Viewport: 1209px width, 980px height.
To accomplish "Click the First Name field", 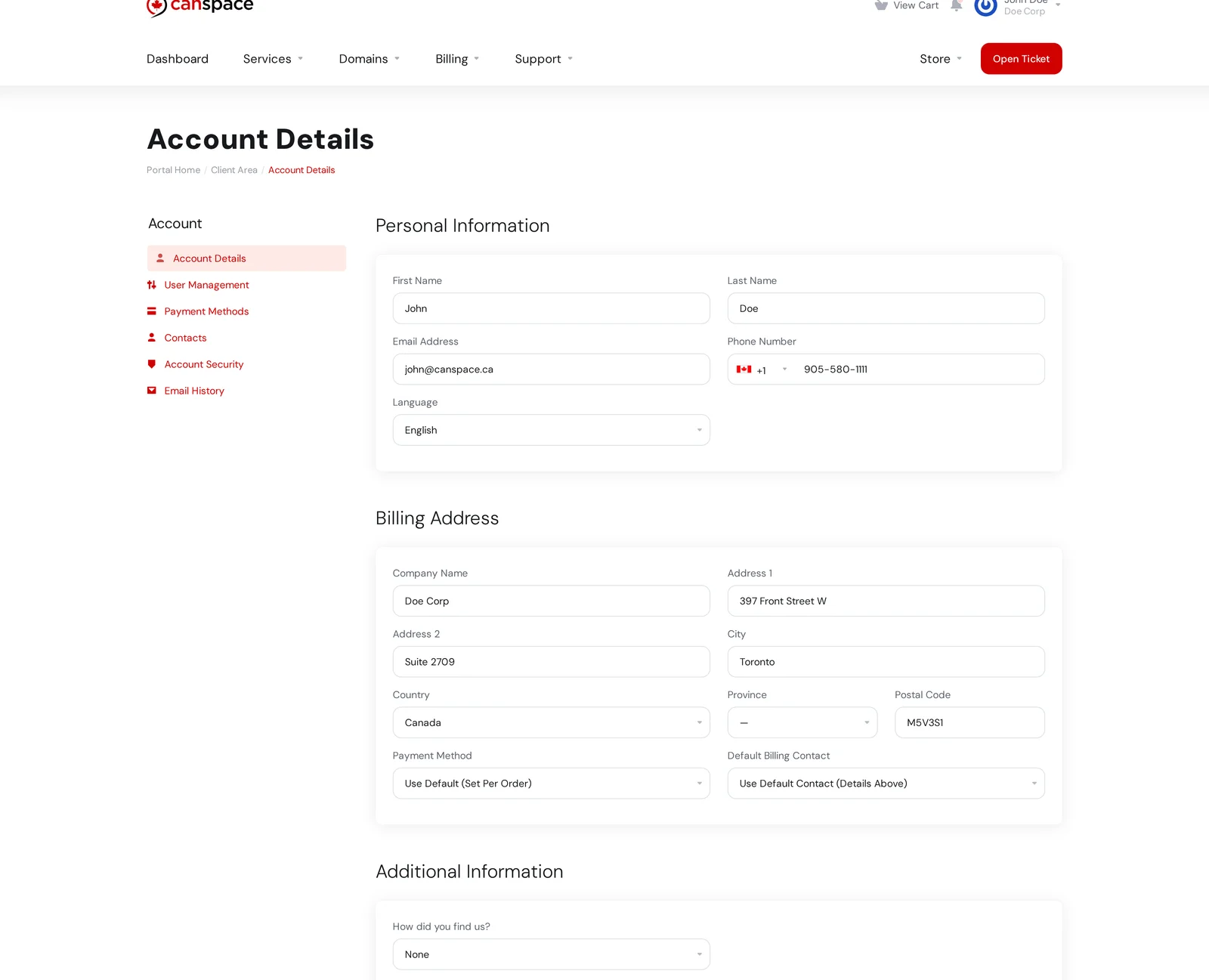I will tap(551, 308).
